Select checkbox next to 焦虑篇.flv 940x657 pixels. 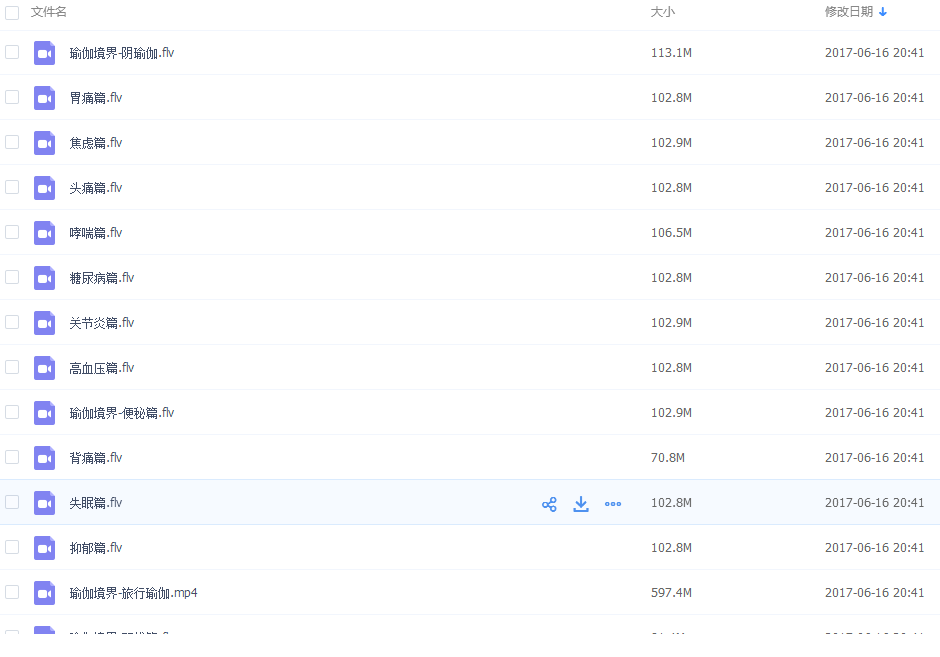(12, 142)
